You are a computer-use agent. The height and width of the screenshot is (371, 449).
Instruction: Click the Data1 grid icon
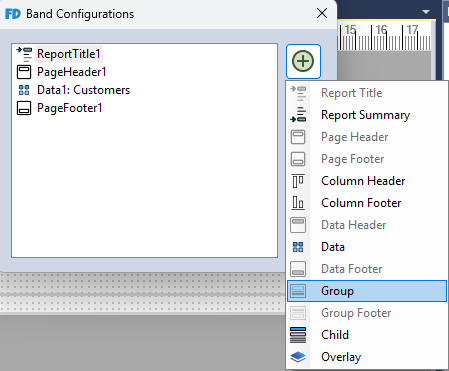pos(24,90)
